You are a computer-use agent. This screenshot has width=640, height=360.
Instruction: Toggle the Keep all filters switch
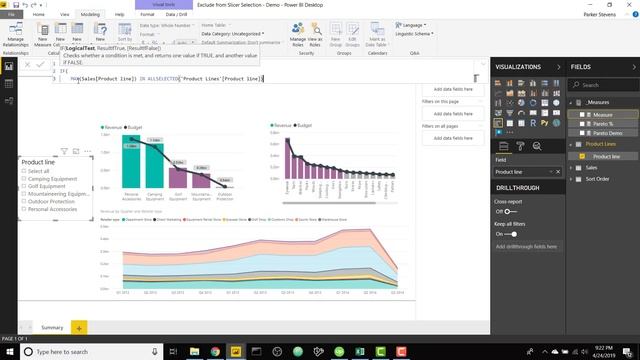click(511, 234)
